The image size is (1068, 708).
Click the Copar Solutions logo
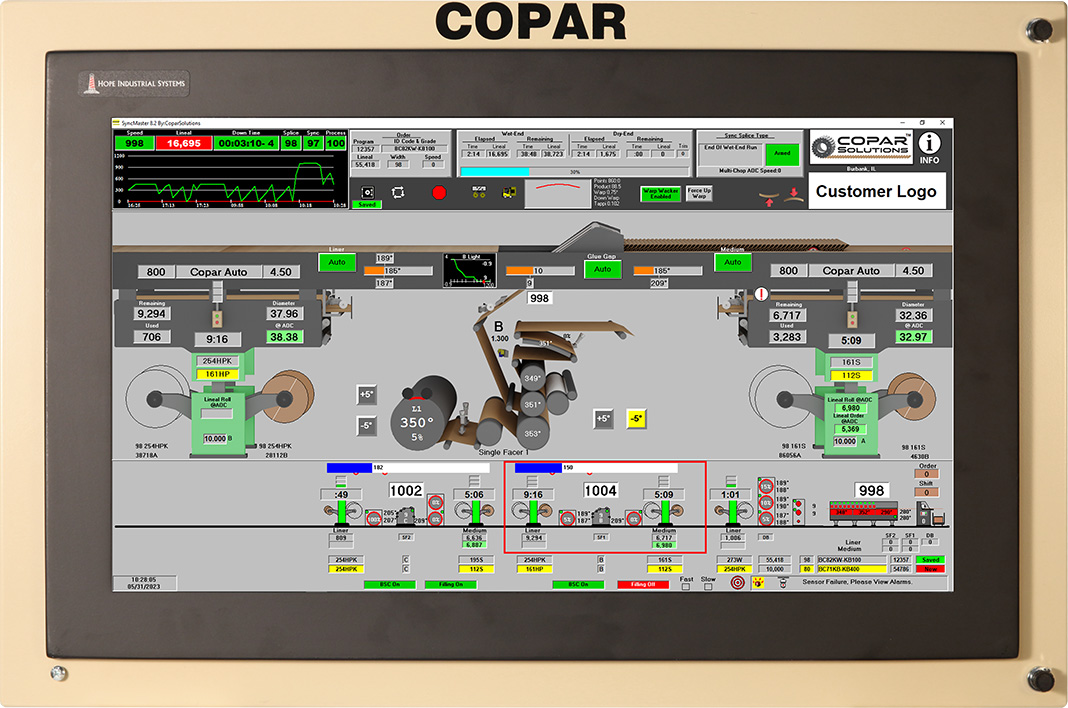pos(861,147)
